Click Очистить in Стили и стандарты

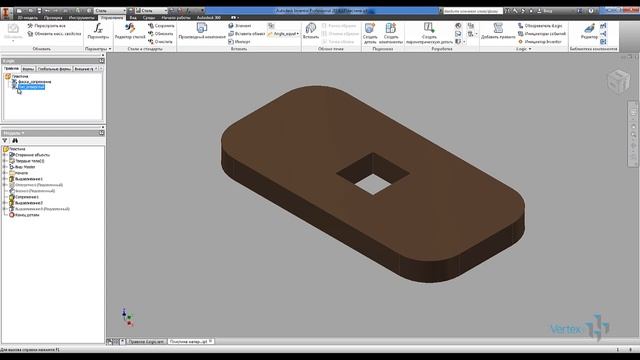tap(160, 42)
